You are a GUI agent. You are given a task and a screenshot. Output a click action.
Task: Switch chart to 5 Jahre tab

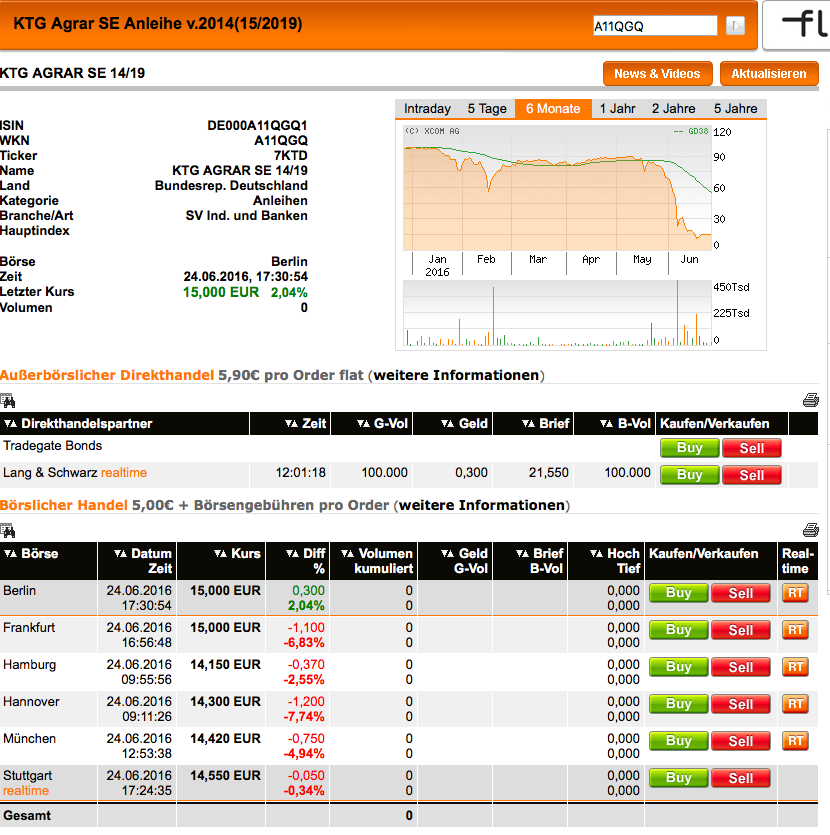pos(735,109)
